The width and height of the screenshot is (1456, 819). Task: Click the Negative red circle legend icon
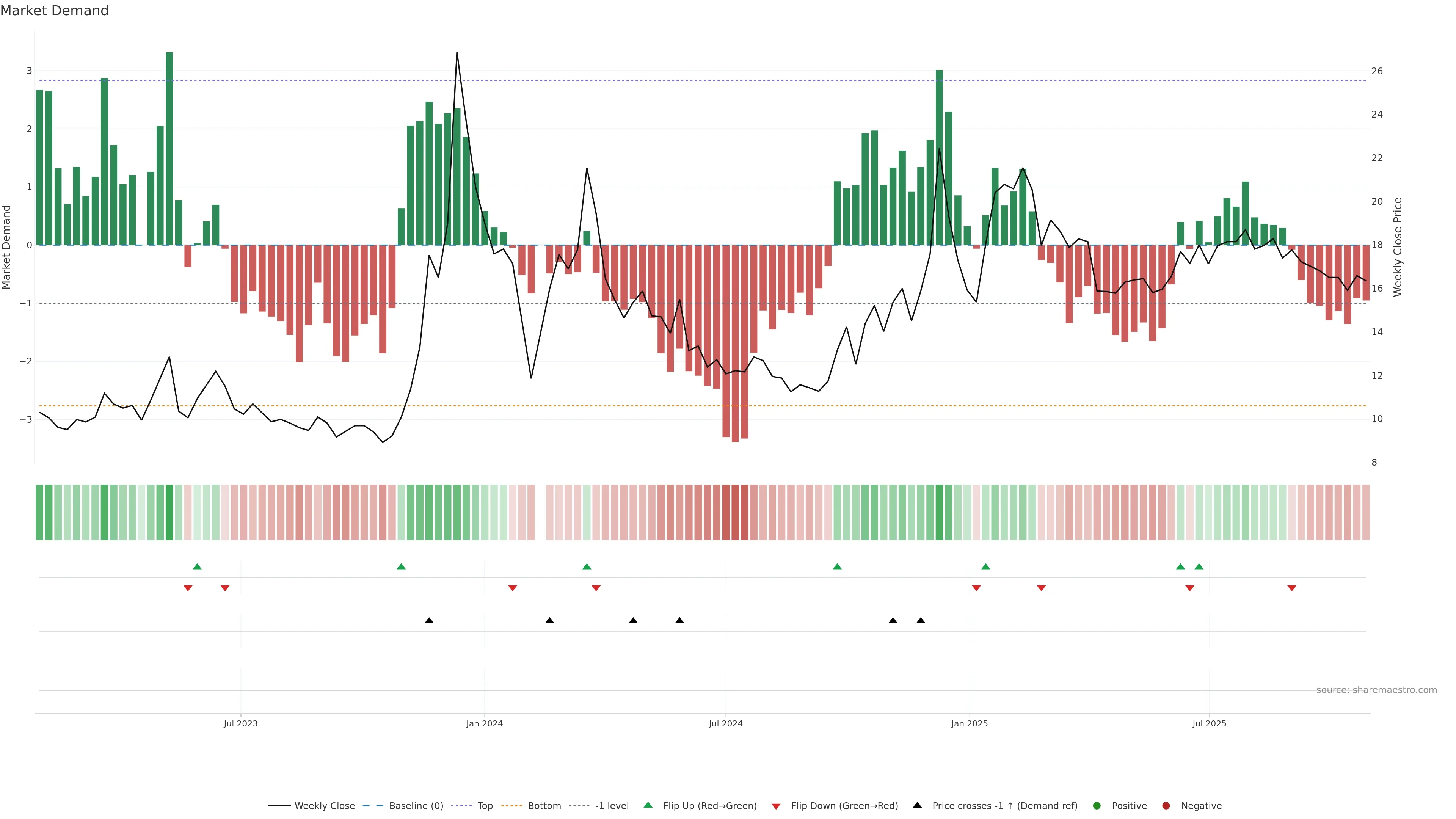click(x=1166, y=806)
